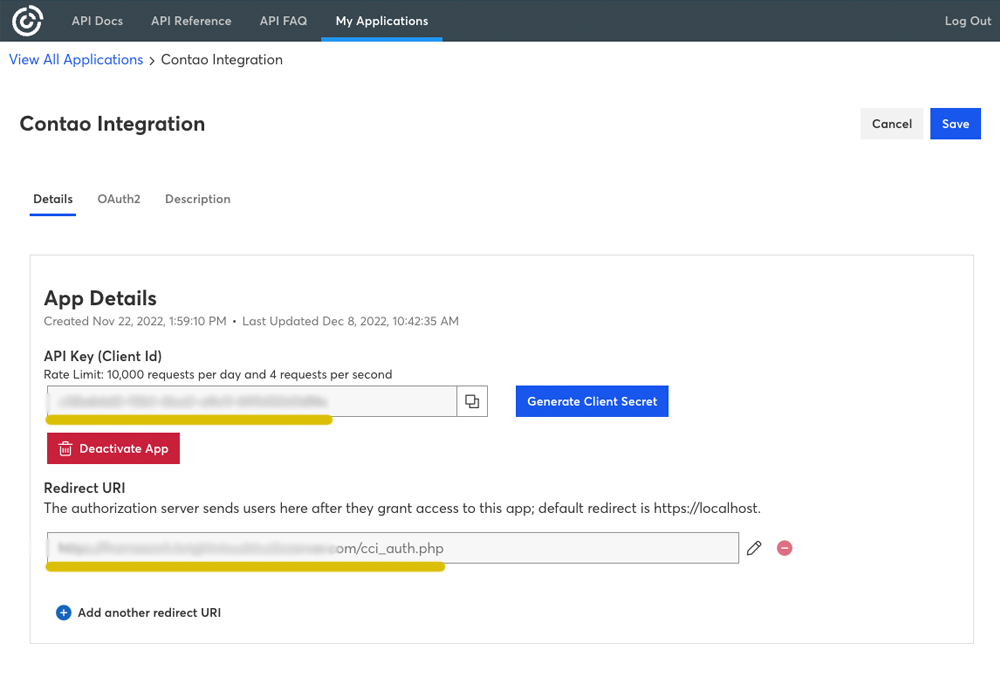
Task: Open API FAQ in top navigation
Action: [283, 21]
